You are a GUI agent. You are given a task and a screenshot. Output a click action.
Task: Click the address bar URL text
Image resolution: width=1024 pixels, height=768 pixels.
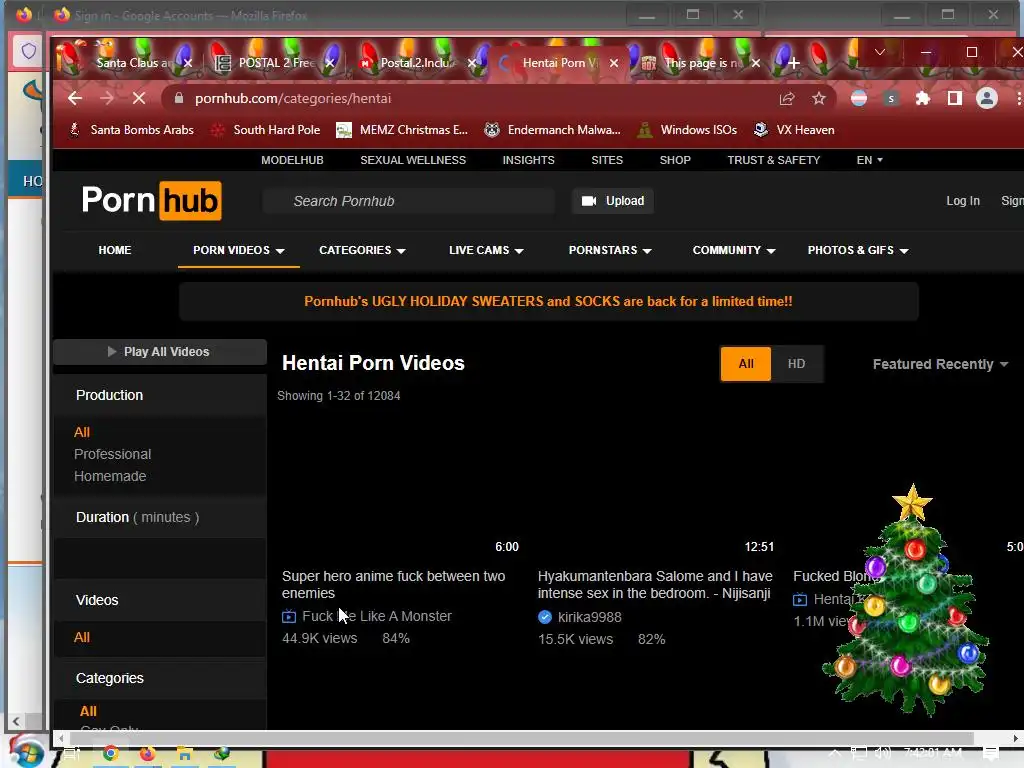coord(293,98)
